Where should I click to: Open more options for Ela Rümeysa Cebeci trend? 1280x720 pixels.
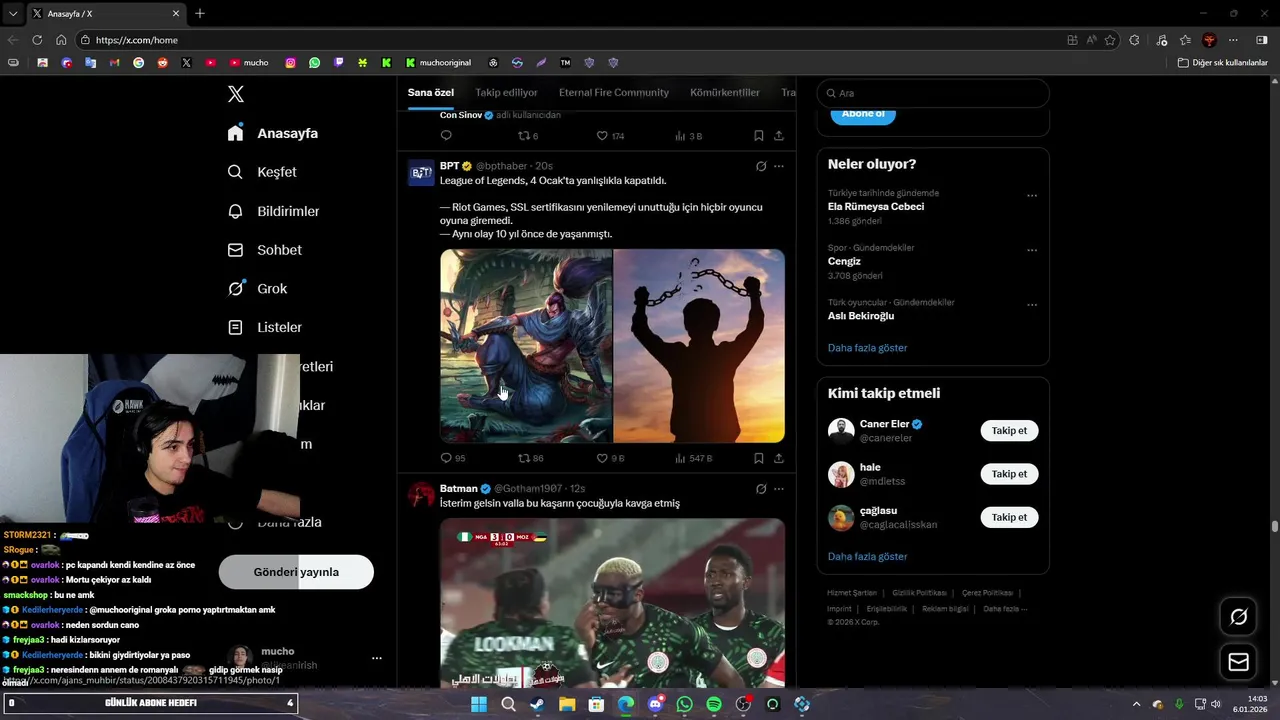(x=1032, y=196)
